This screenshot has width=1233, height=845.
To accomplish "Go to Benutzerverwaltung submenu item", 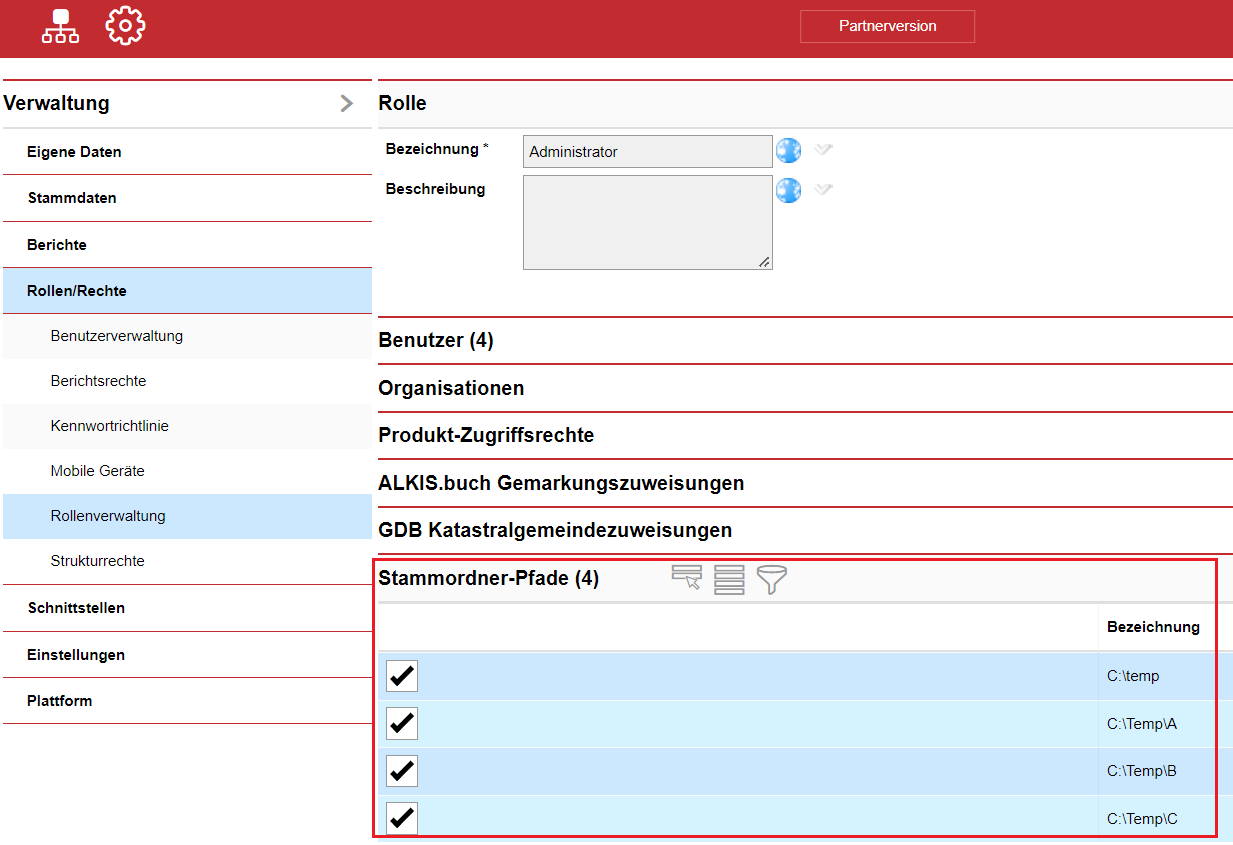I will pyautogui.click(x=187, y=336).
